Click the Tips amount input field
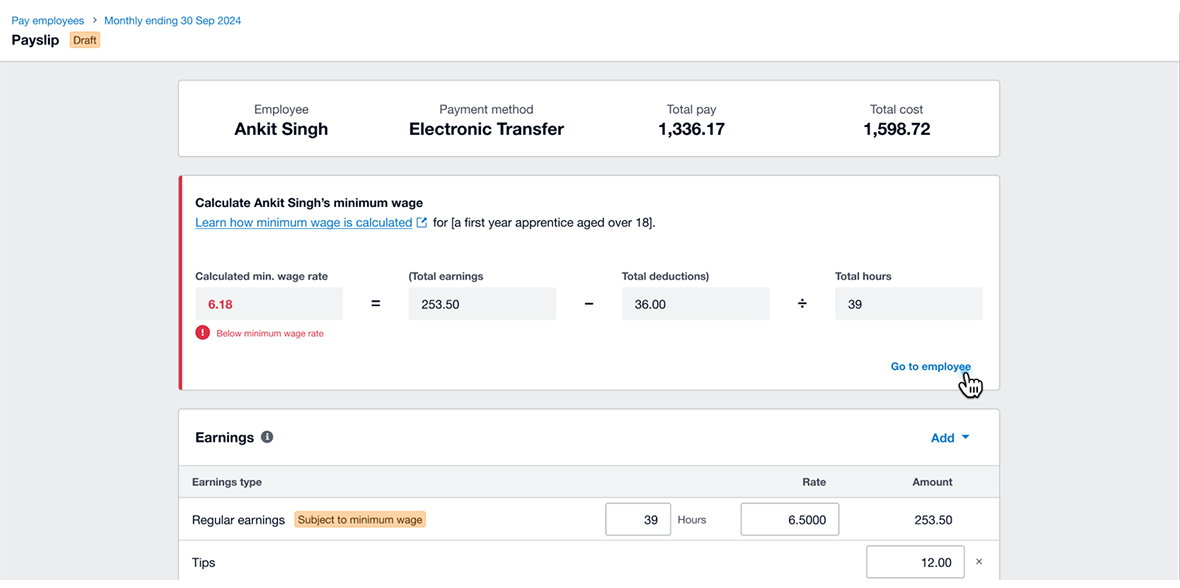 (x=915, y=562)
